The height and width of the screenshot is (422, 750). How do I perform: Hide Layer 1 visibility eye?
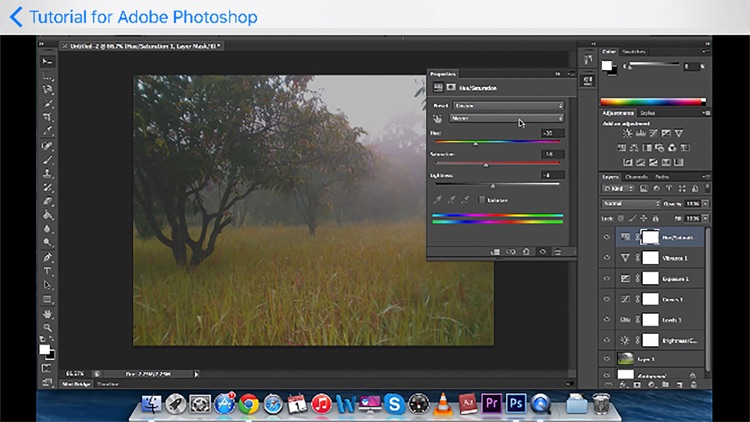click(607, 358)
